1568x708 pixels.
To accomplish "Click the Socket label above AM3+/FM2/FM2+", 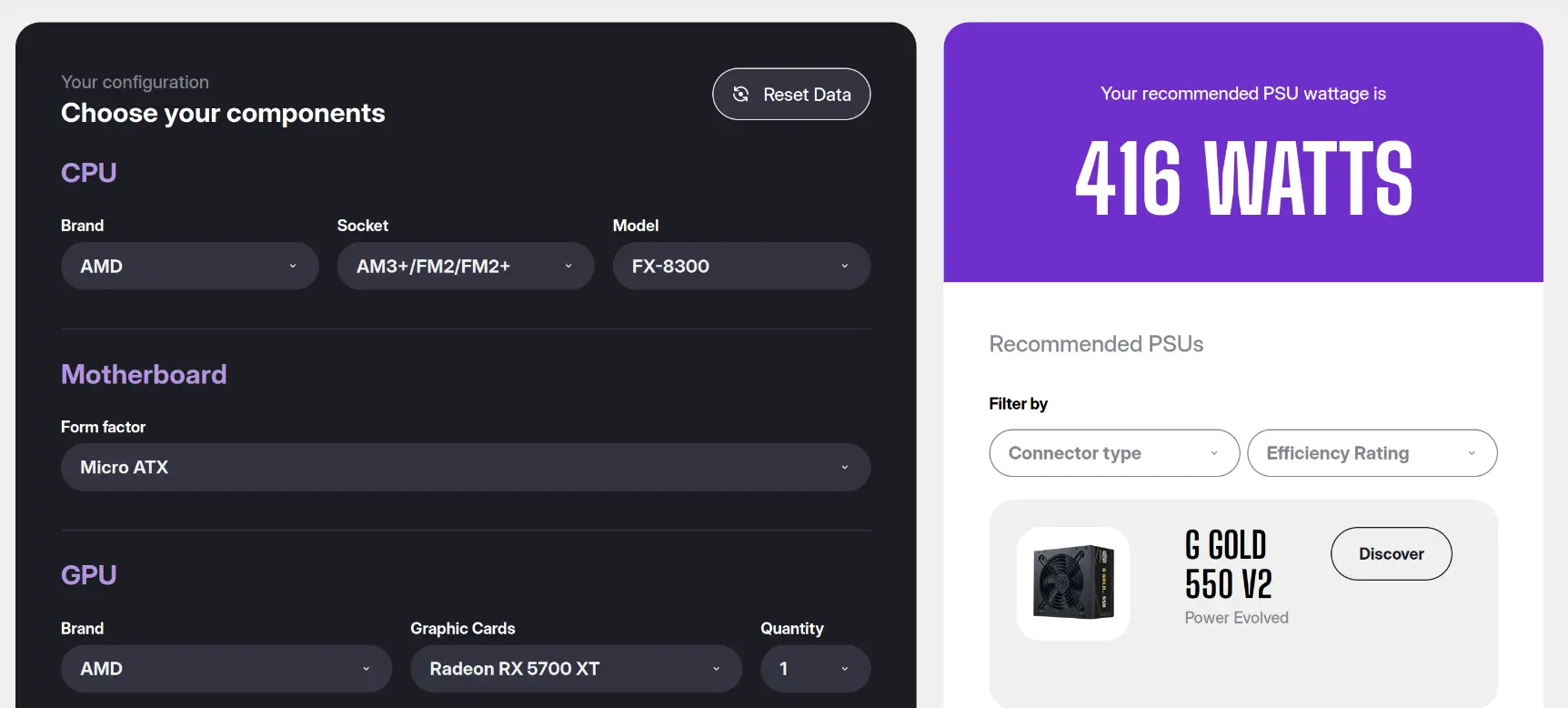I will tap(362, 226).
